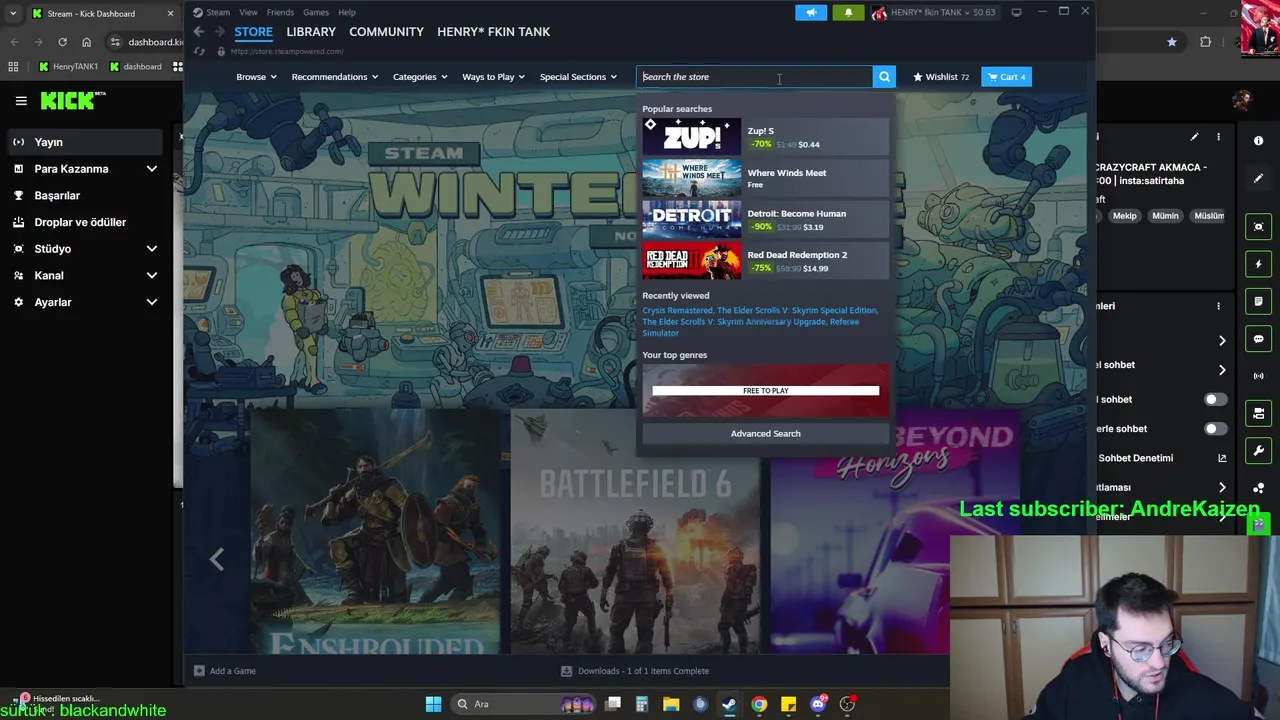
Task: Open Chrome extensions puzzle icon
Action: [1205, 42]
